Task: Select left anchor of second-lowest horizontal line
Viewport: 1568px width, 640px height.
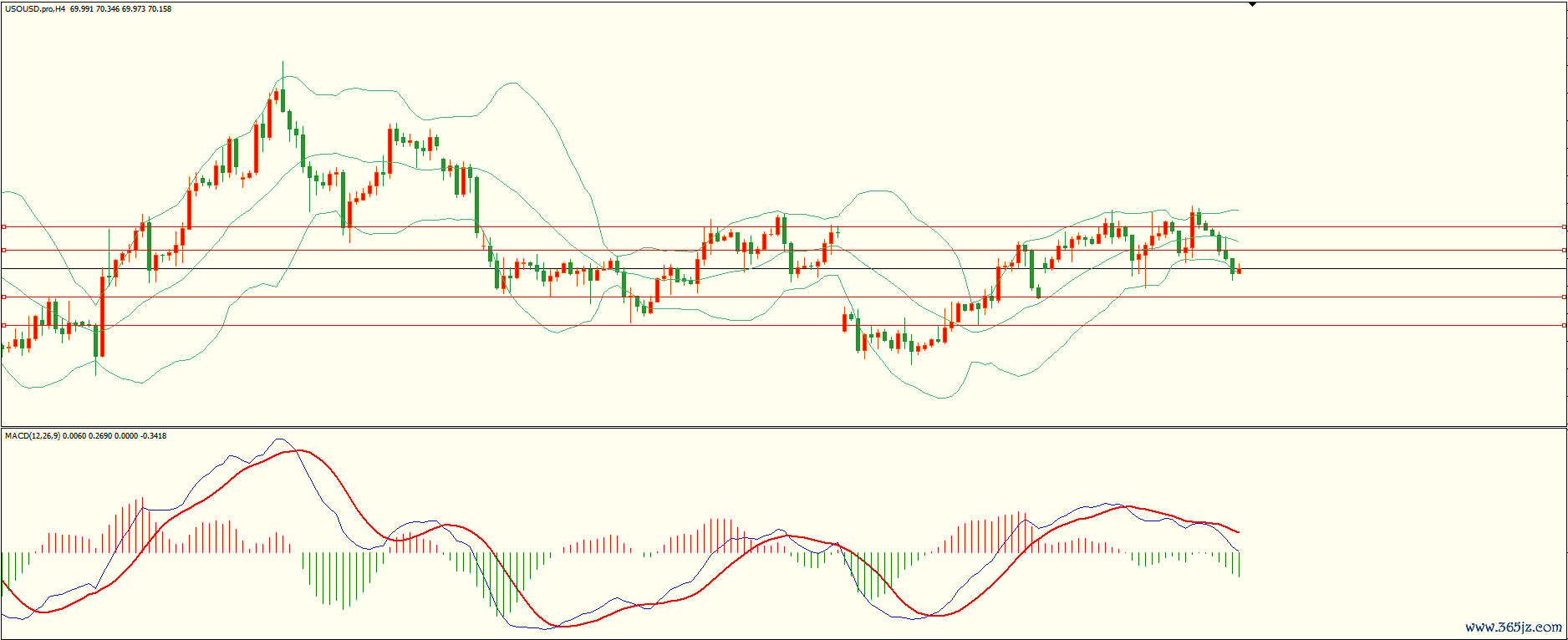Action: 3,297
